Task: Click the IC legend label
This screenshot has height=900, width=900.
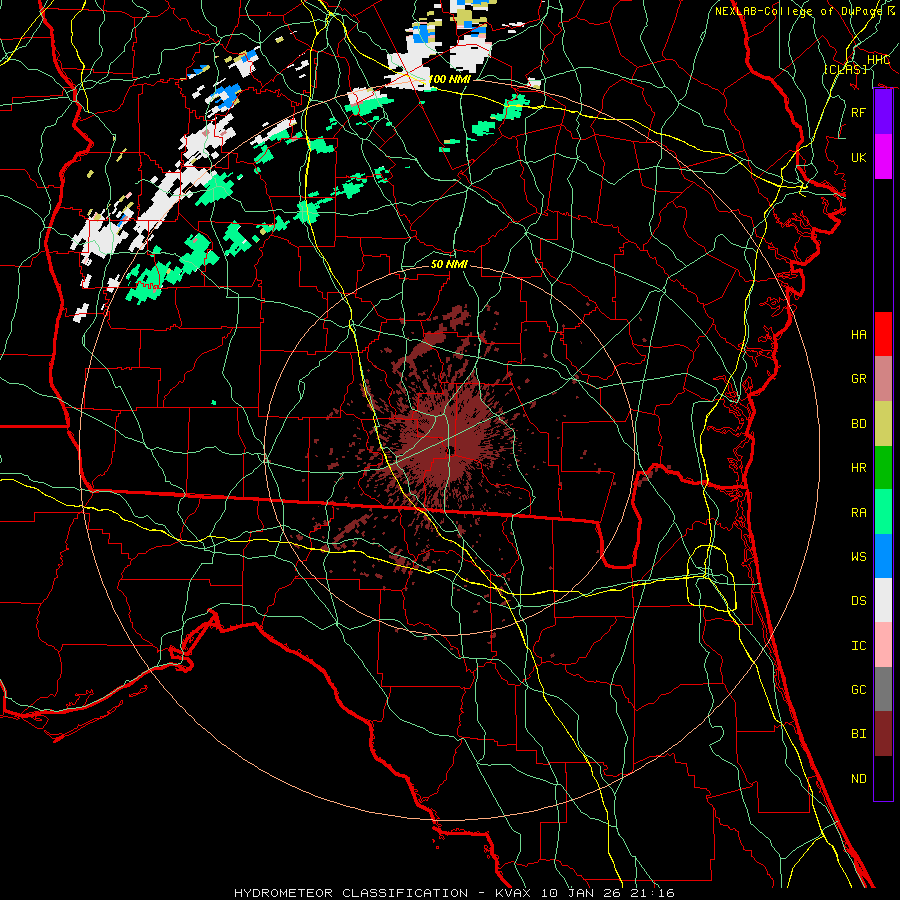Action: point(859,645)
